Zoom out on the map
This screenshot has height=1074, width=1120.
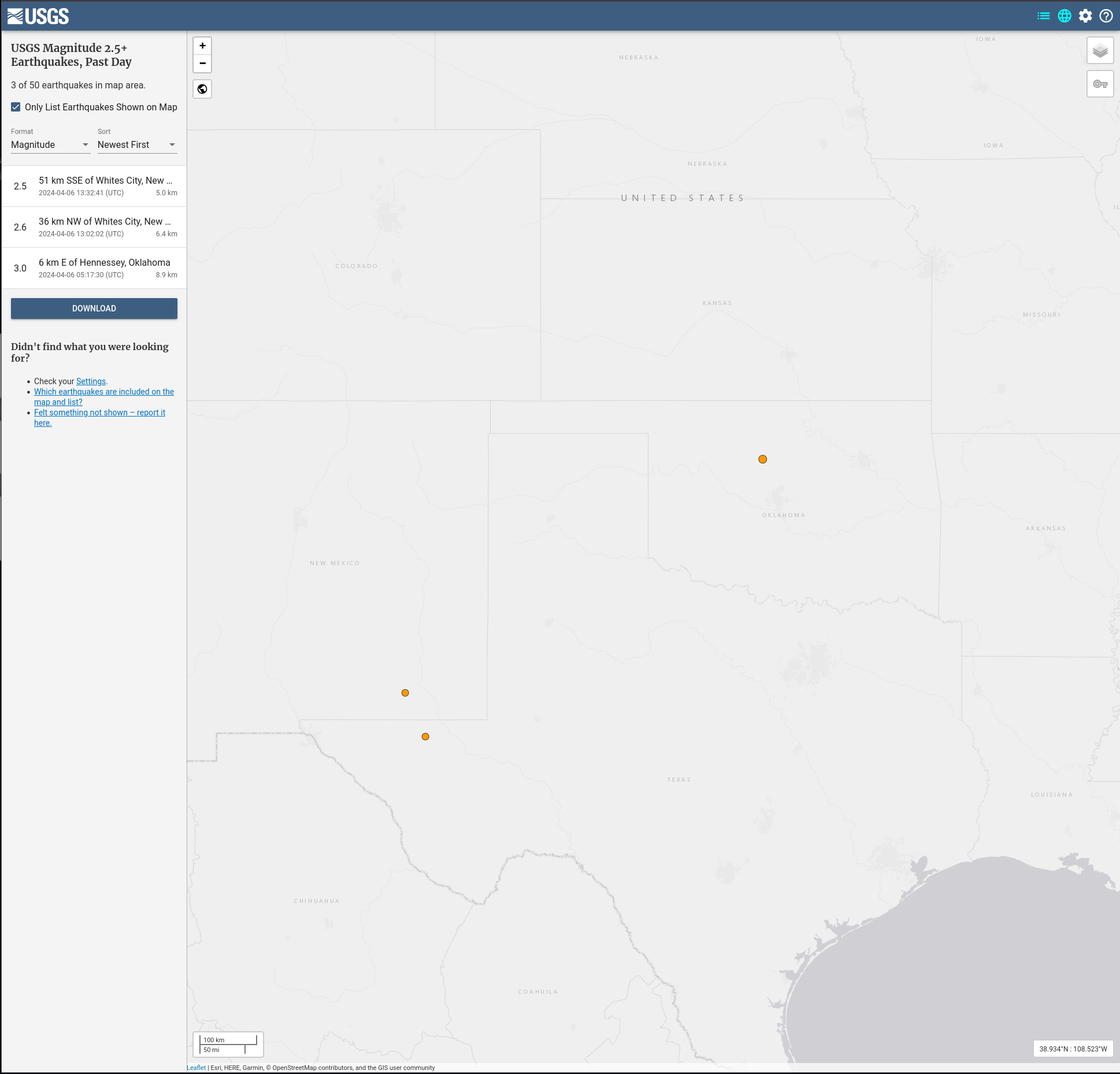202,64
